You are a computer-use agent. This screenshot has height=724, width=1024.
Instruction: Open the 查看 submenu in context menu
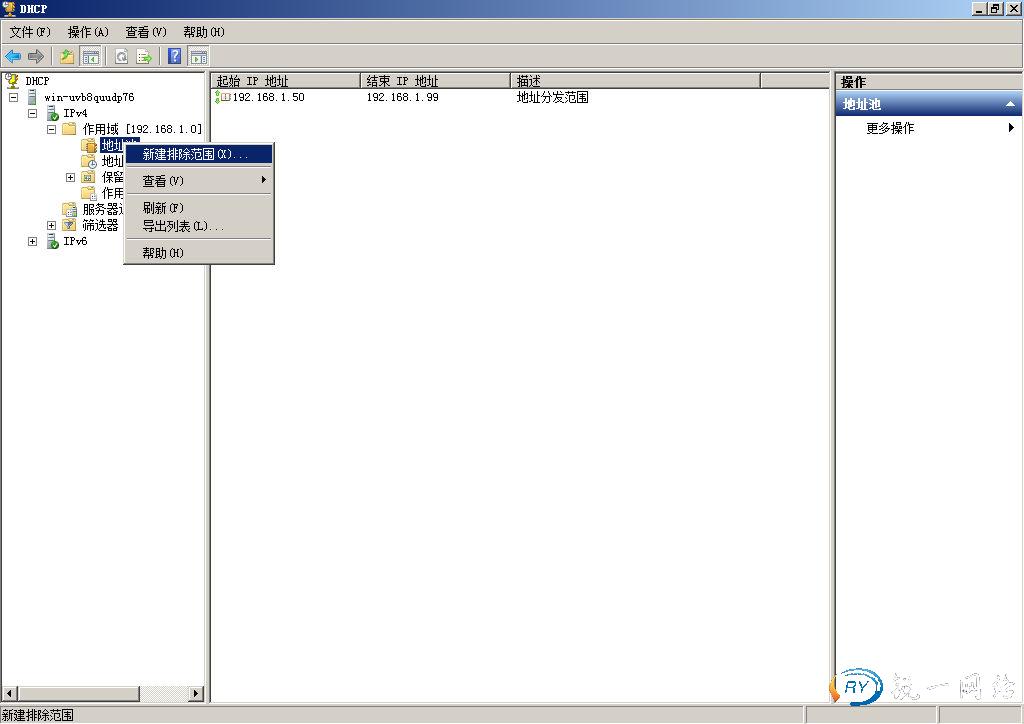point(163,181)
